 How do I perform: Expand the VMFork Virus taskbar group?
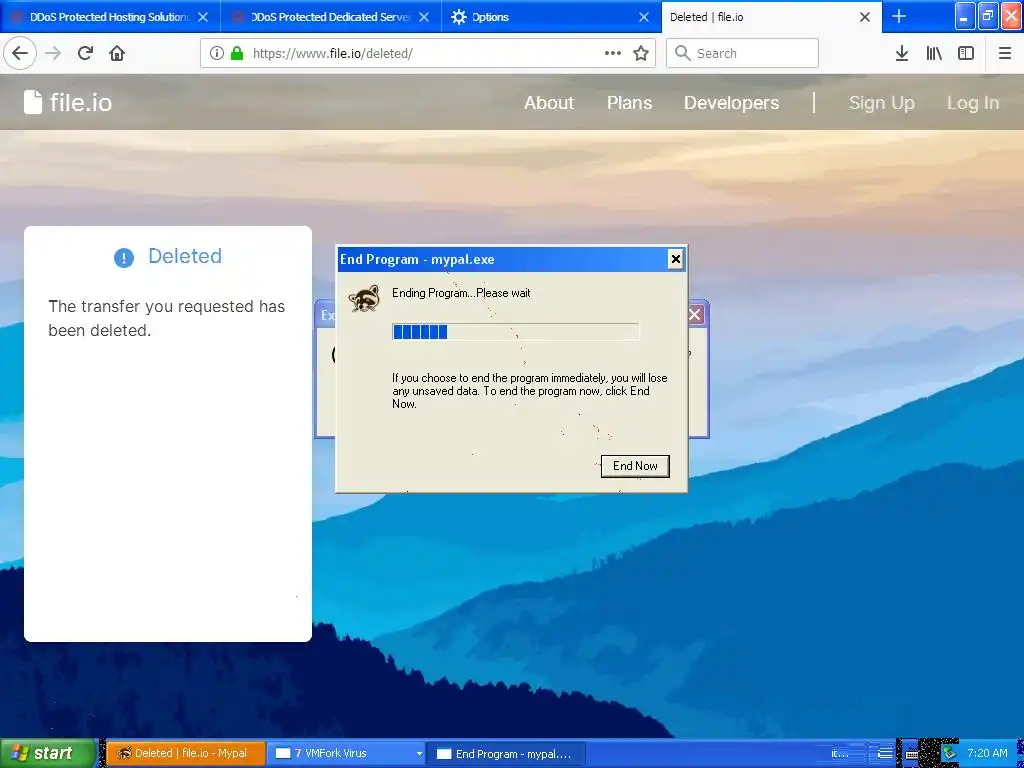(346, 753)
